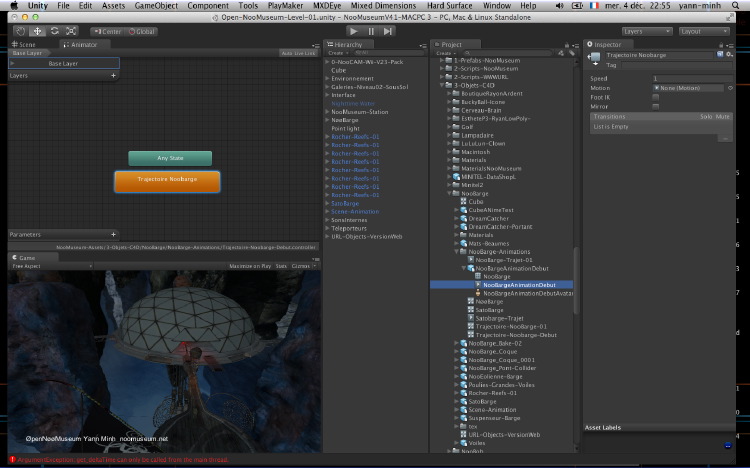Toggle Center pivot mode button
The width and height of the screenshot is (750, 468).
click(108, 32)
